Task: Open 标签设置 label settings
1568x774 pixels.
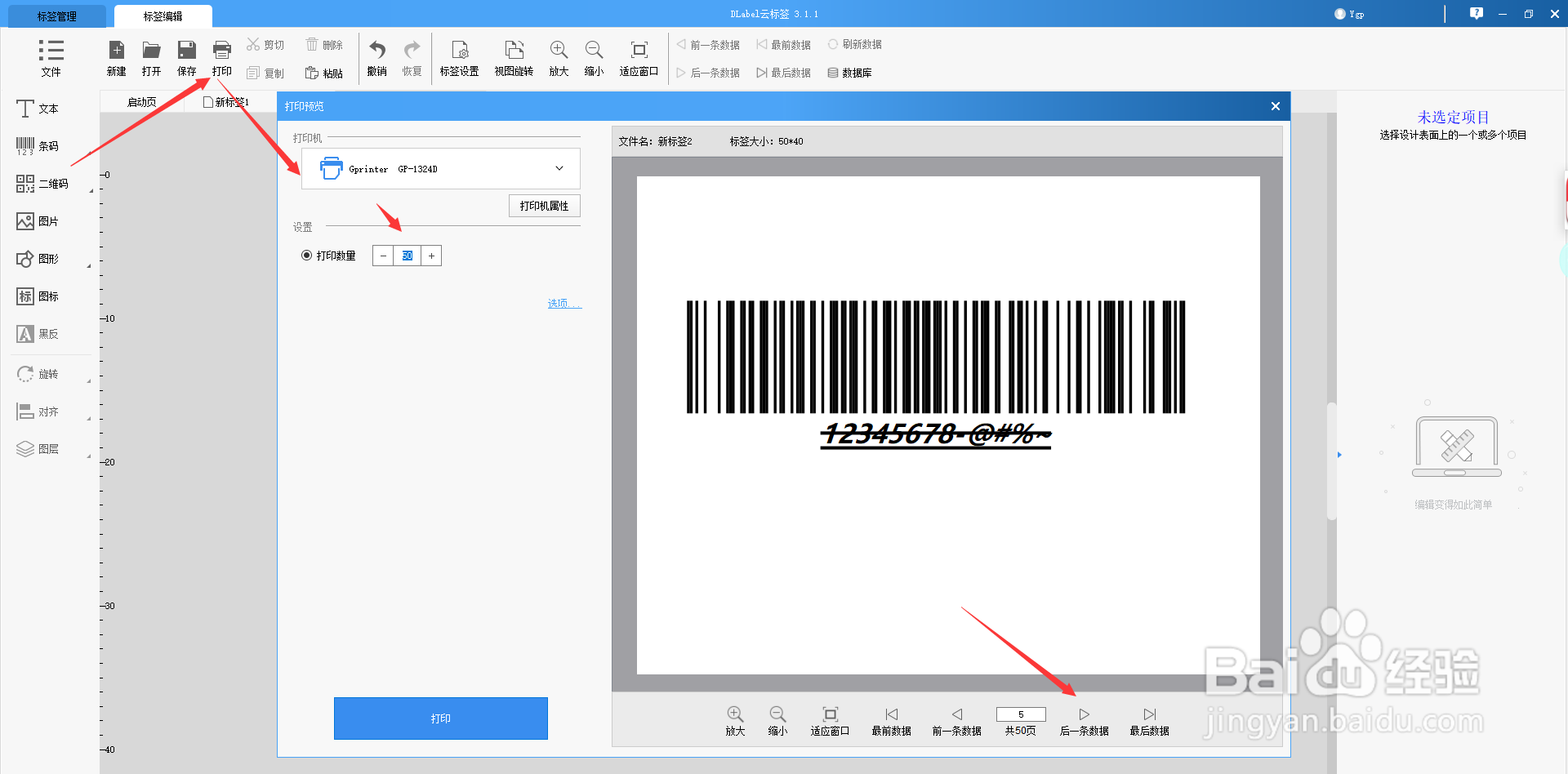Action: 460,59
